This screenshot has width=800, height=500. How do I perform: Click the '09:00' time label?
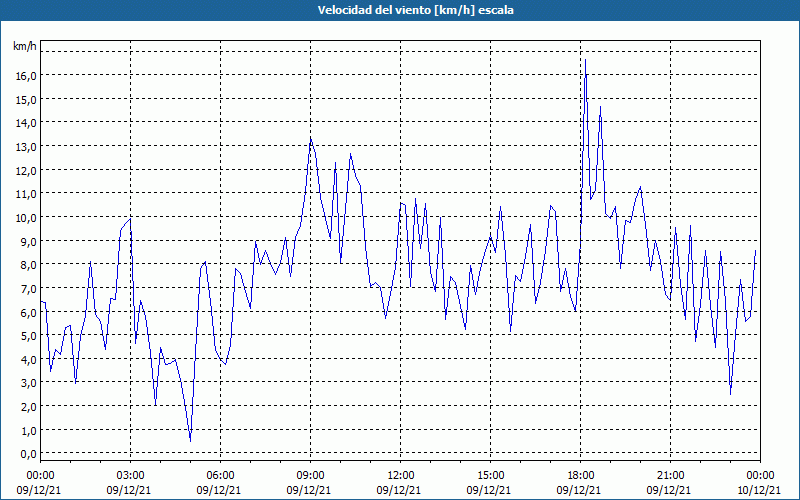[x=310, y=476]
